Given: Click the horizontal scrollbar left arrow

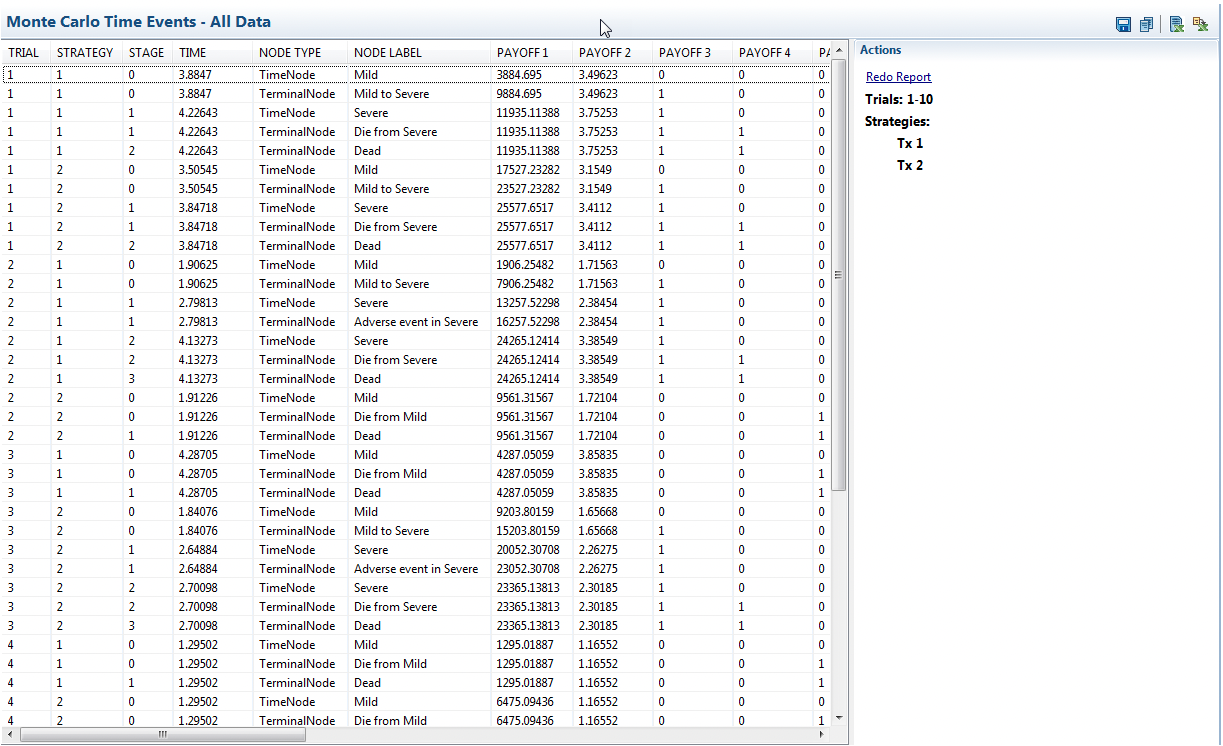Looking at the screenshot, I should coord(9,735).
